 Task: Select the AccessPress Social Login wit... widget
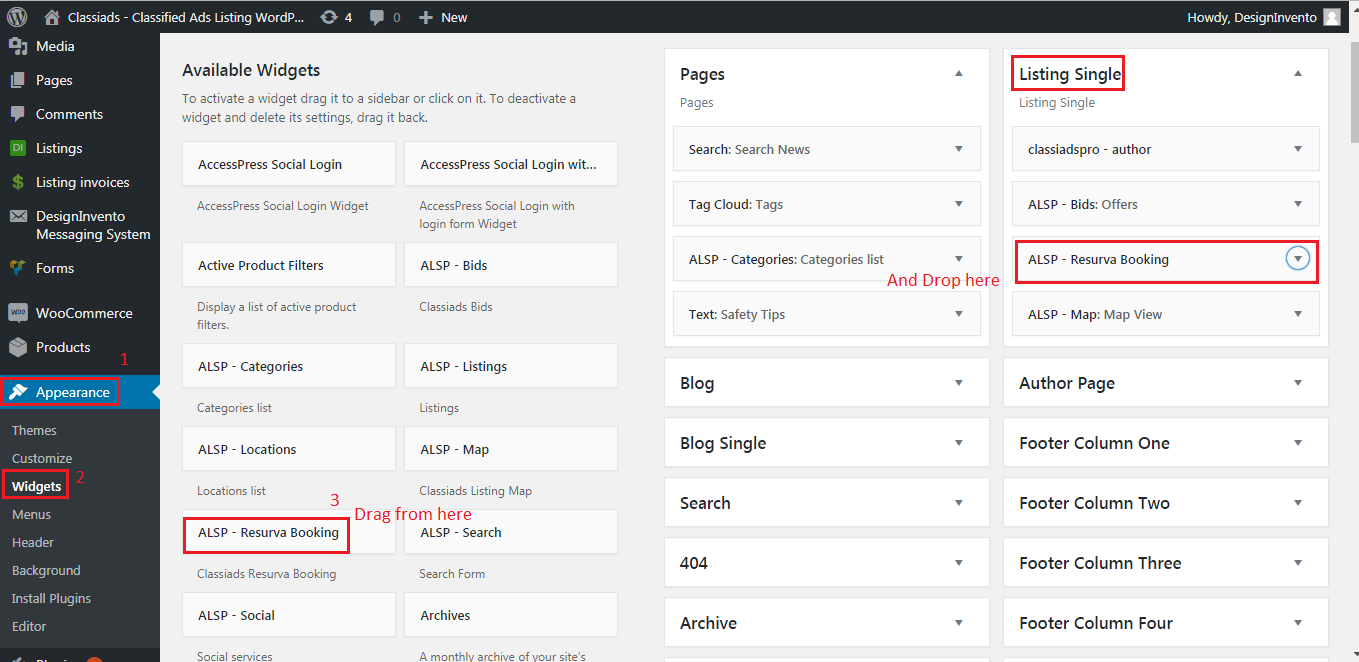pyautogui.click(x=511, y=164)
